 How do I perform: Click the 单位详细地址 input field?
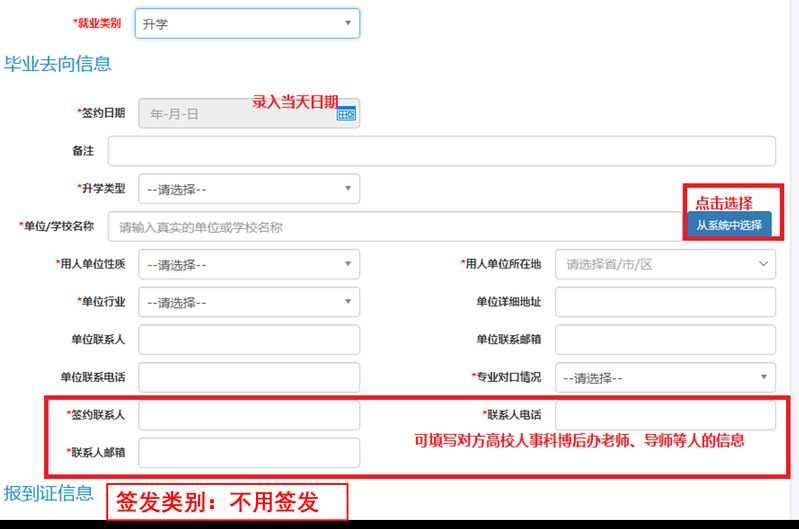(x=665, y=302)
